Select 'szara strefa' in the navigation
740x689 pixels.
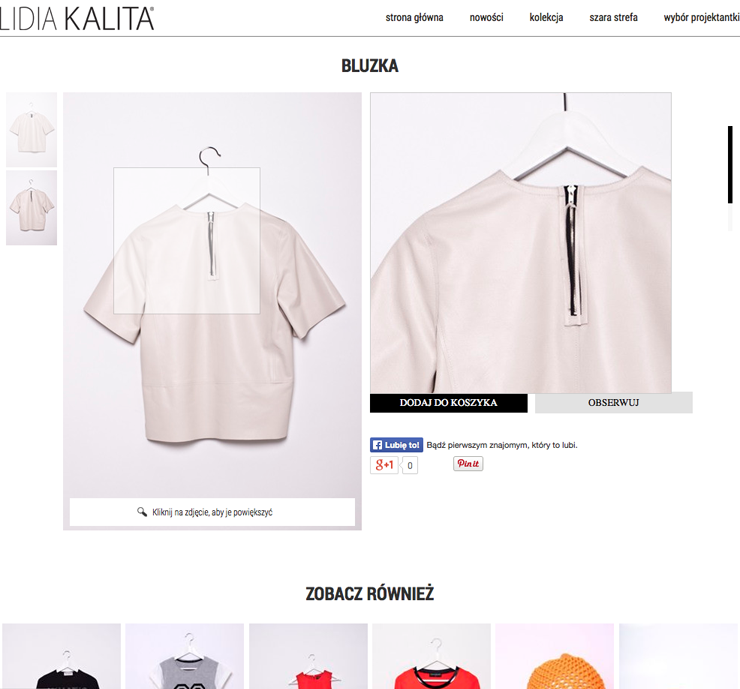(614, 17)
